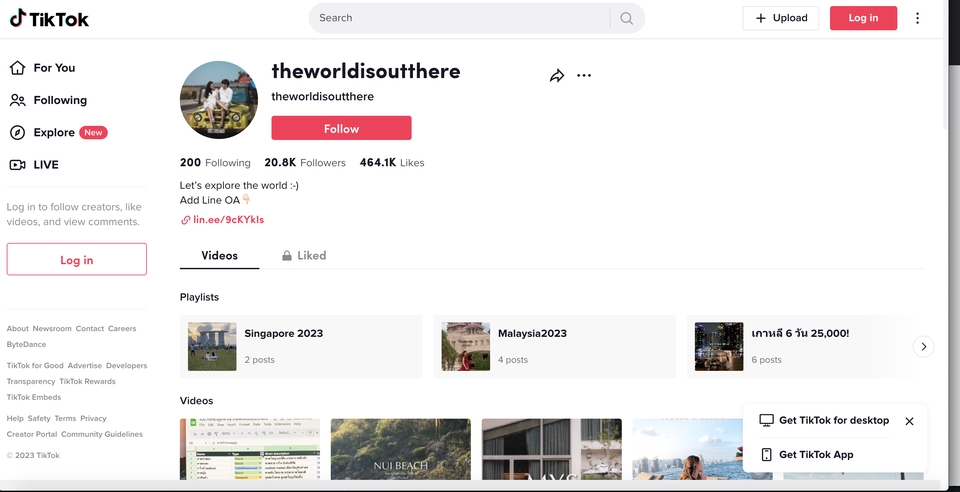960x492 pixels.
Task: Open the เกาหลี 6 วัน 25,000! playlist
Action: pos(800,346)
